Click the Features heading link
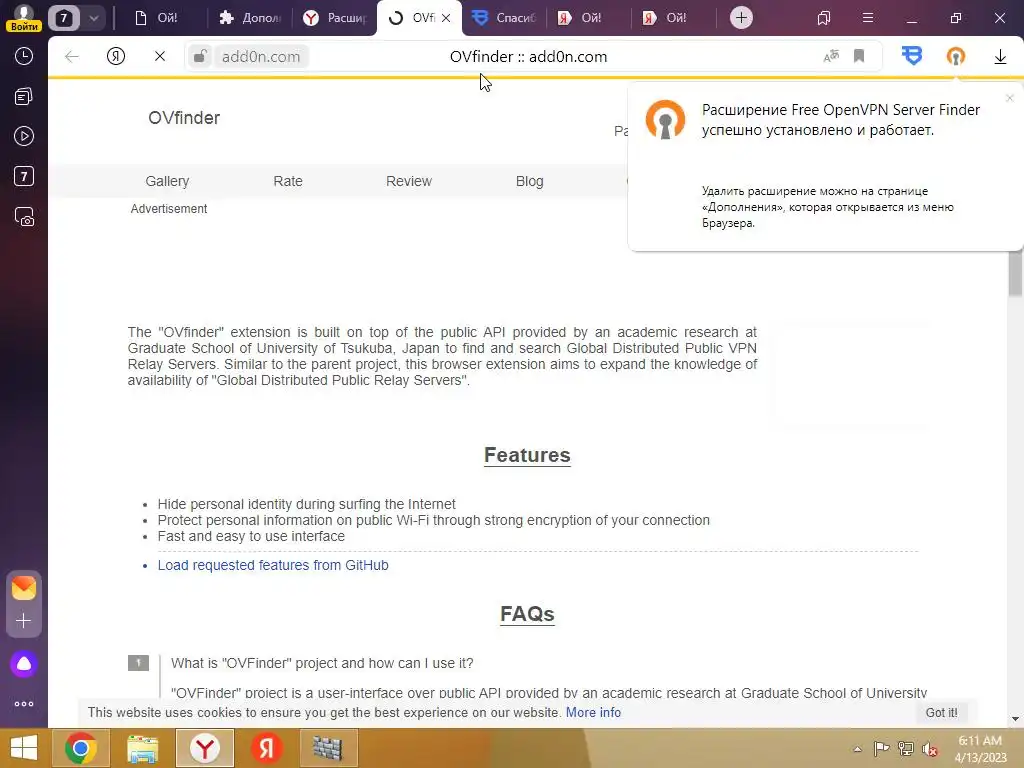 pyautogui.click(x=527, y=455)
